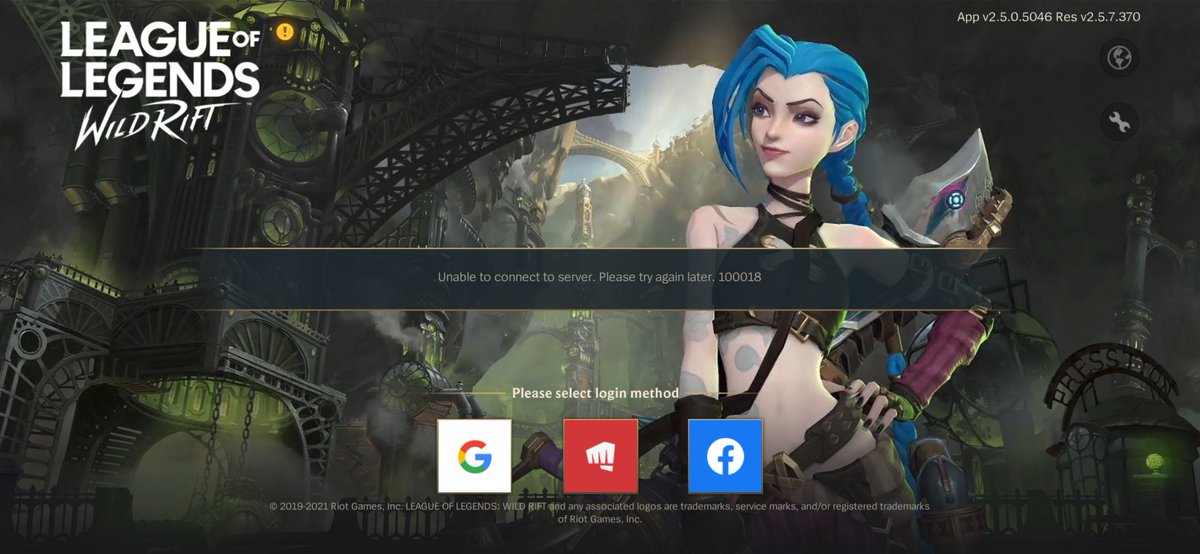This screenshot has width=1200, height=554.
Task: Click the 'Please select login method' label
Action: coord(595,393)
